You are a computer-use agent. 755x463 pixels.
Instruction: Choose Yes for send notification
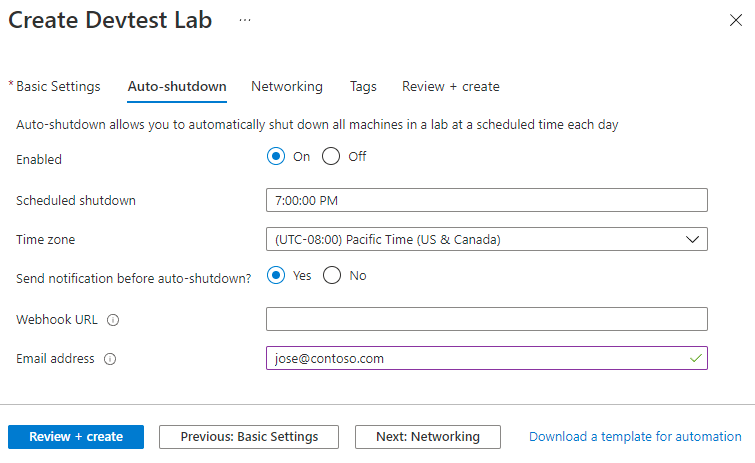[276, 276]
